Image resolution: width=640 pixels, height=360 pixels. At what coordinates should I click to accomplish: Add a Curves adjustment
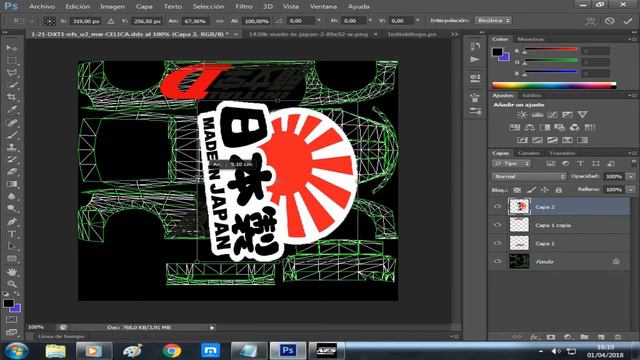pyautogui.click(x=552, y=115)
